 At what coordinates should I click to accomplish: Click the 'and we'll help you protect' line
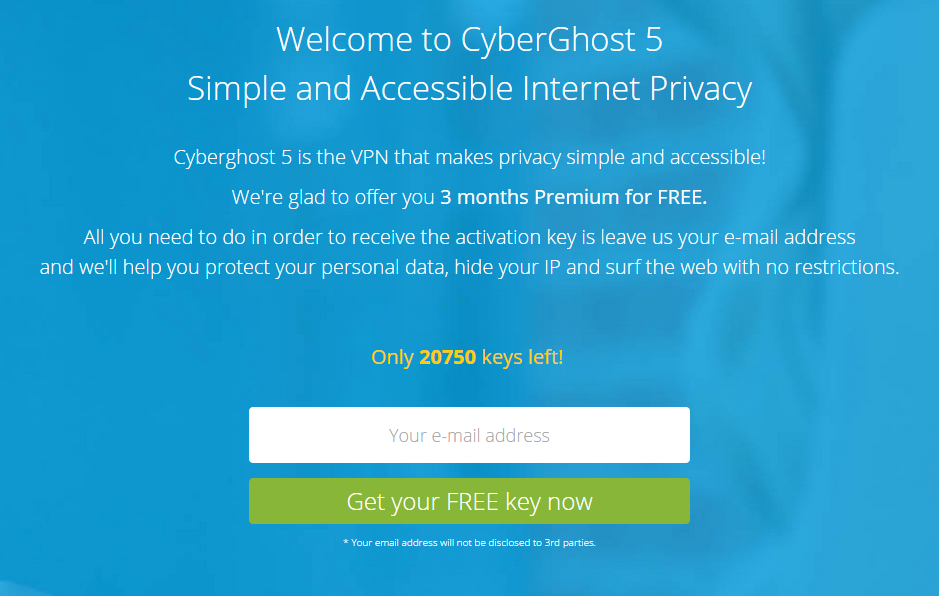click(x=470, y=267)
